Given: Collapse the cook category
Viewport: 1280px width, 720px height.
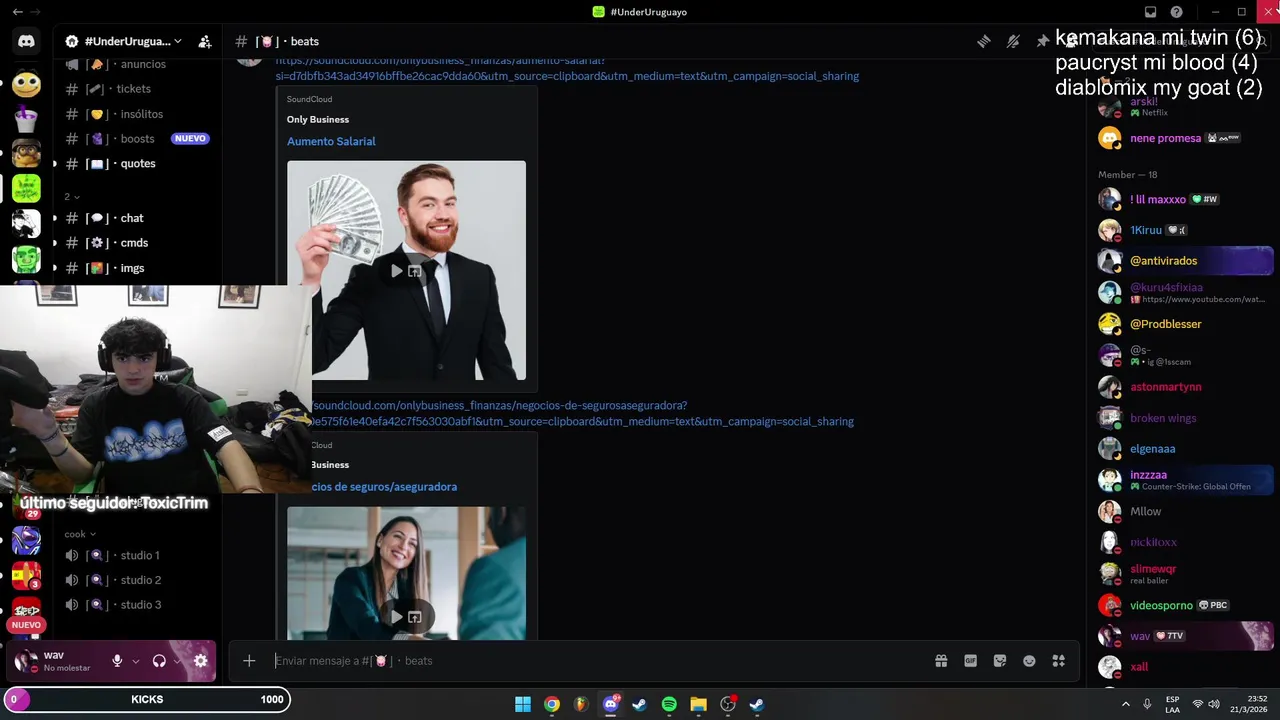Looking at the screenshot, I should point(80,534).
